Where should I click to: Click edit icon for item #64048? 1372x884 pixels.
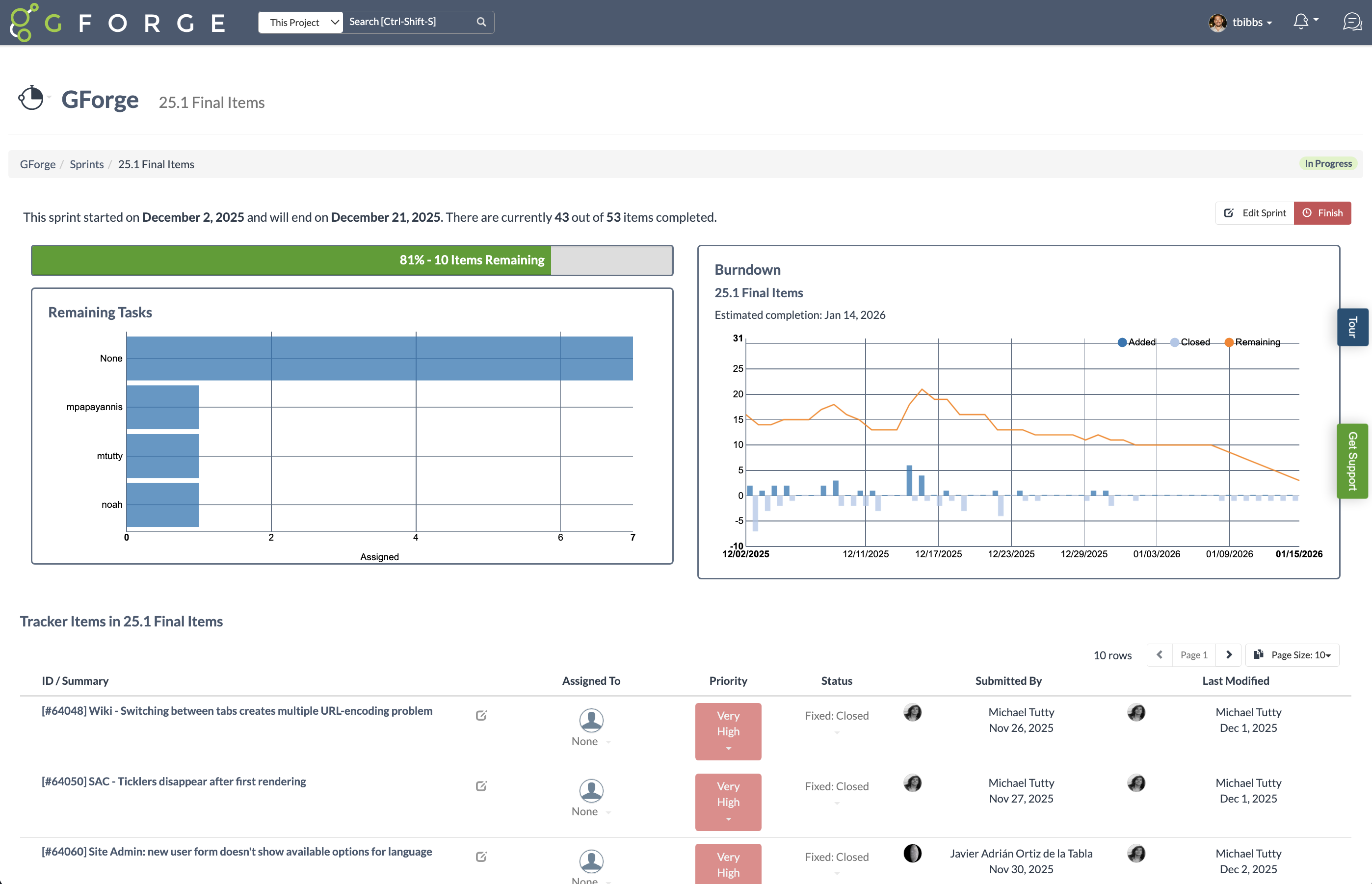pyautogui.click(x=481, y=715)
